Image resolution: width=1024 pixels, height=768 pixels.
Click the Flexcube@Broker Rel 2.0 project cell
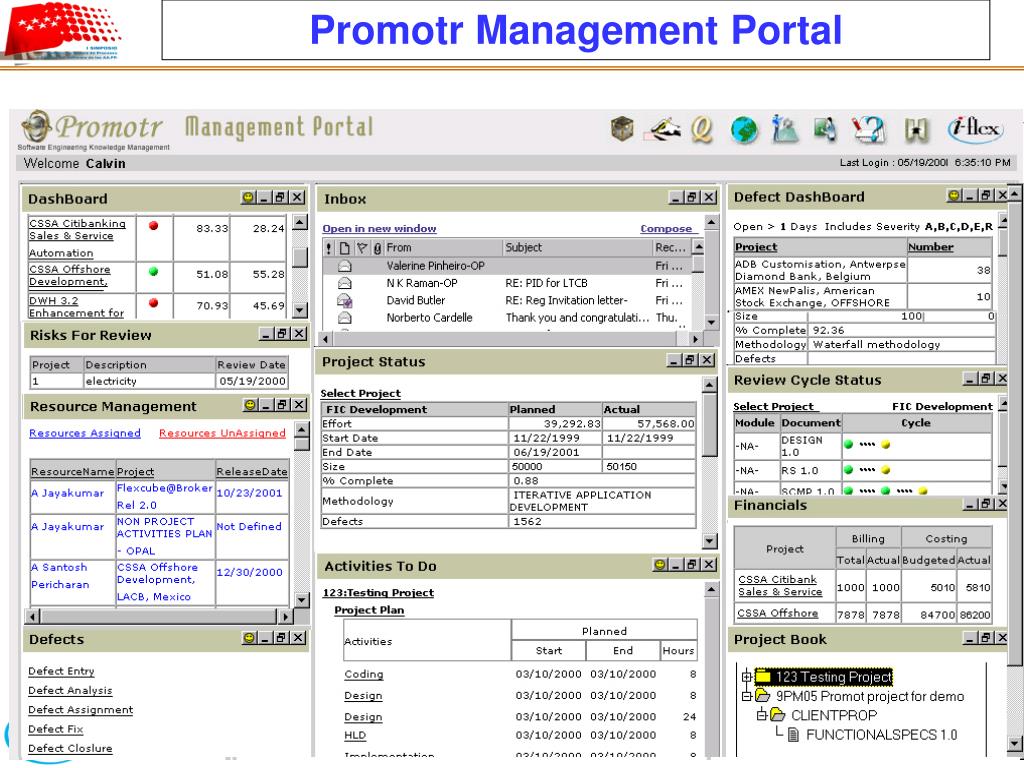pos(165,496)
